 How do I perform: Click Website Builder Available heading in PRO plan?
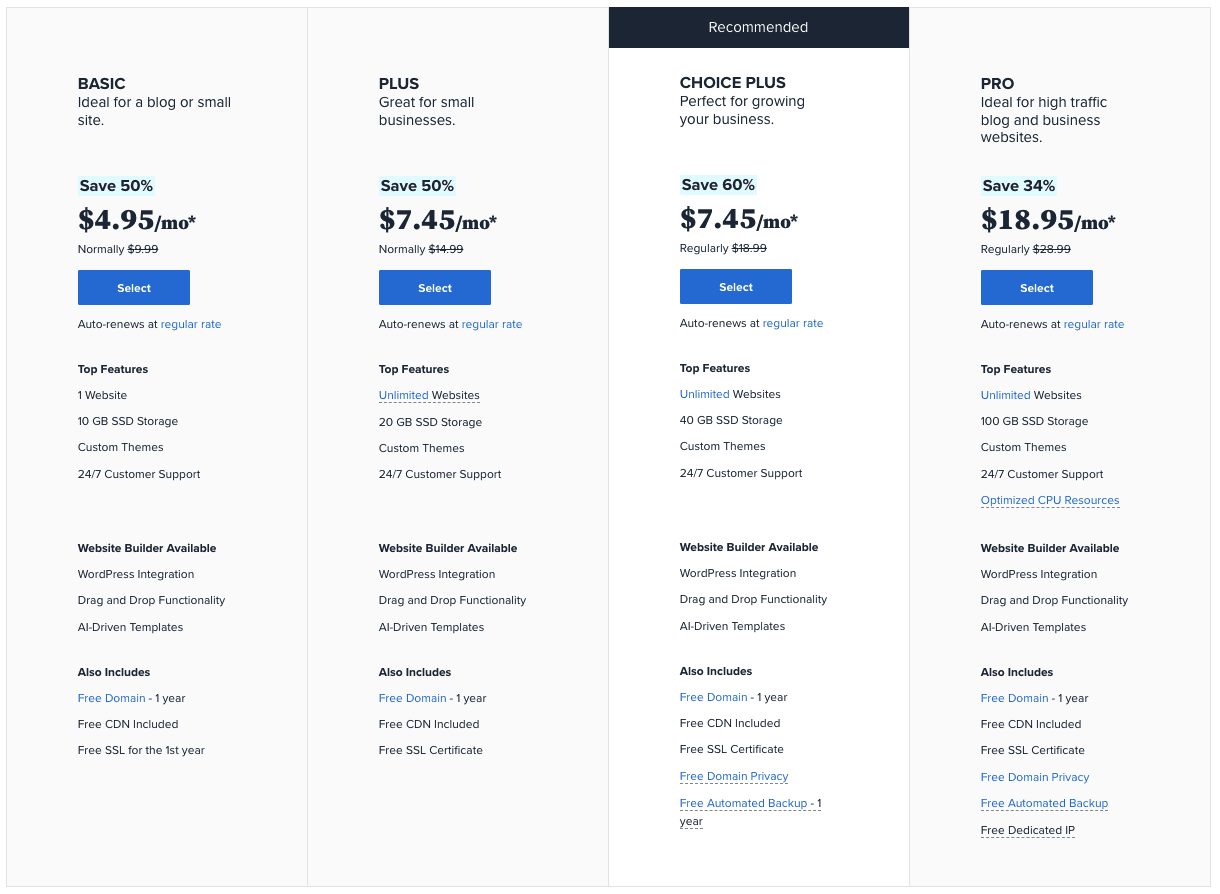pos(1050,549)
